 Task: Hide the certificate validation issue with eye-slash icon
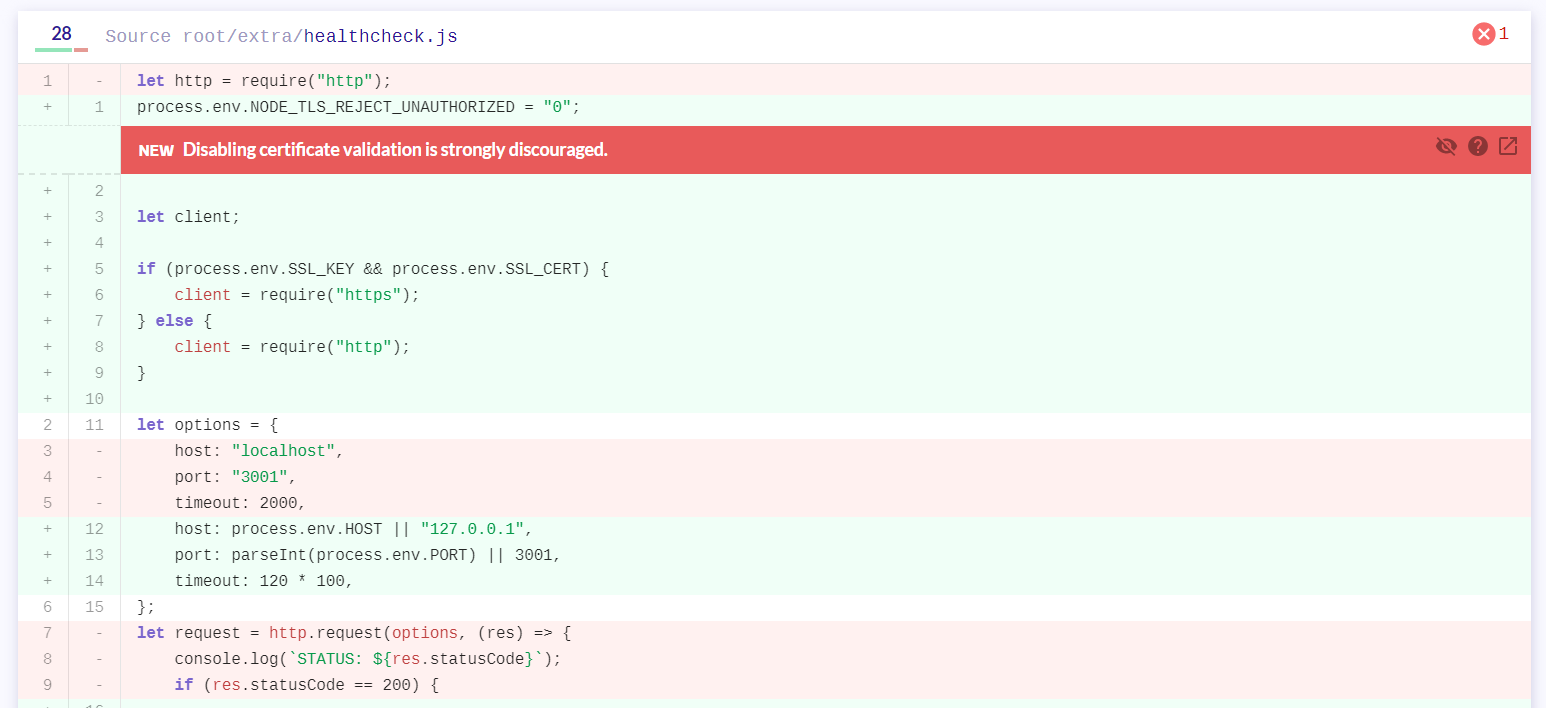point(1446,147)
